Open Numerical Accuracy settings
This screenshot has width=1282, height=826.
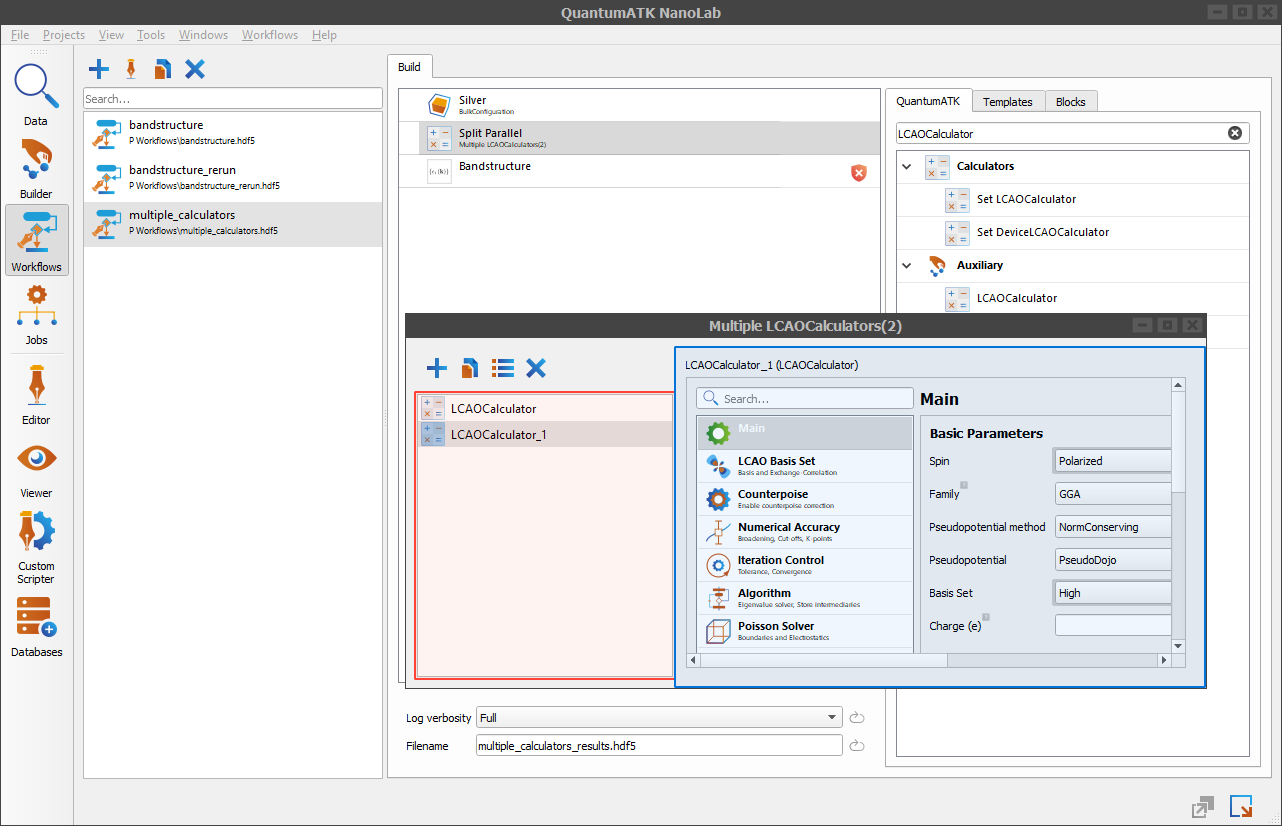click(x=805, y=532)
